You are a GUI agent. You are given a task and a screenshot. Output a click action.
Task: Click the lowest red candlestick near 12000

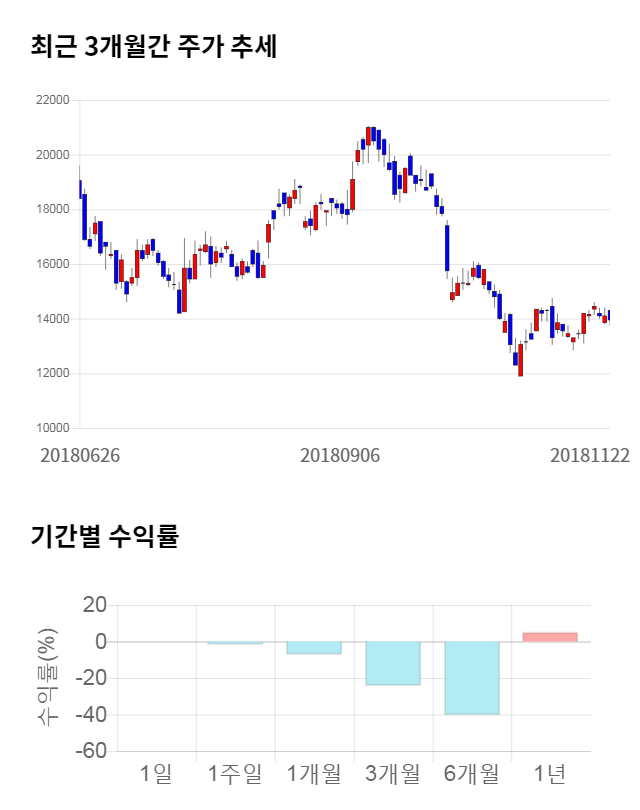coord(521,360)
